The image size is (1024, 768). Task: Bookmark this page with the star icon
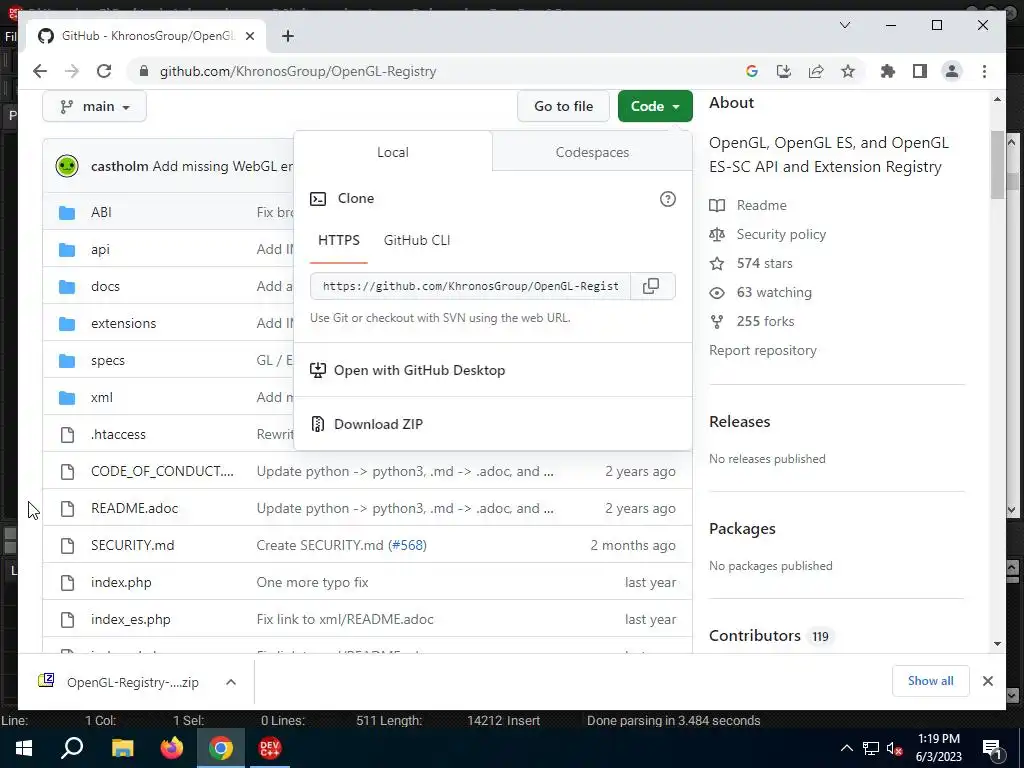pyautogui.click(x=848, y=71)
